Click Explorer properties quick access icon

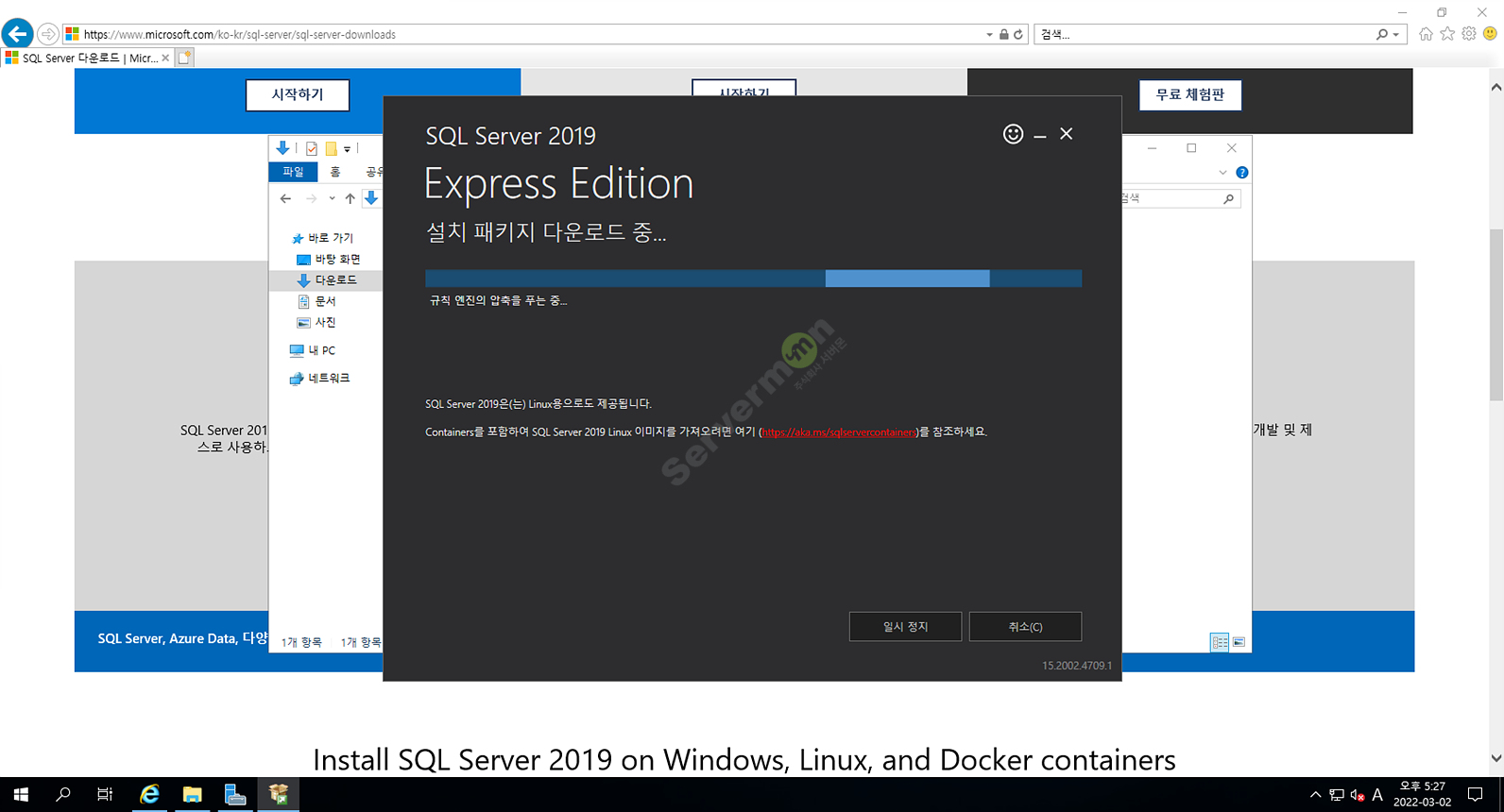[312, 148]
